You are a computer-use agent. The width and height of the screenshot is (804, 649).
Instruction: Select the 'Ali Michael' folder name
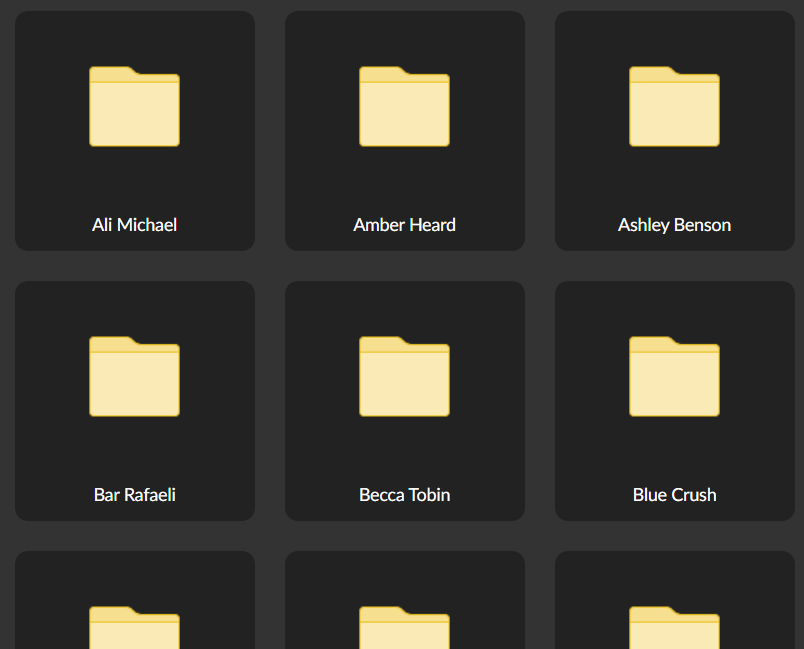(x=134, y=225)
